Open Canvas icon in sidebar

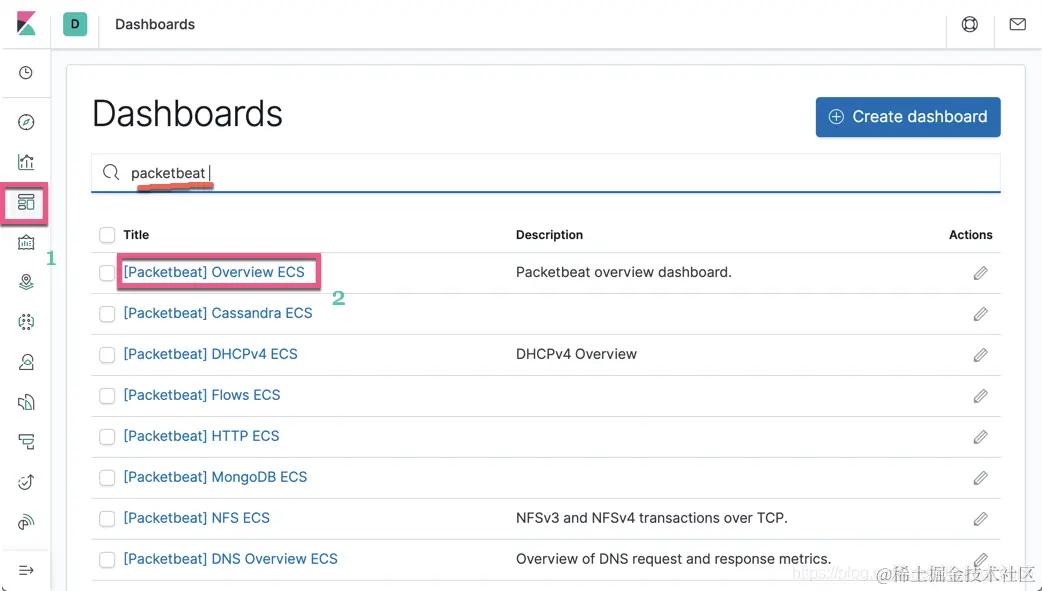click(26, 242)
